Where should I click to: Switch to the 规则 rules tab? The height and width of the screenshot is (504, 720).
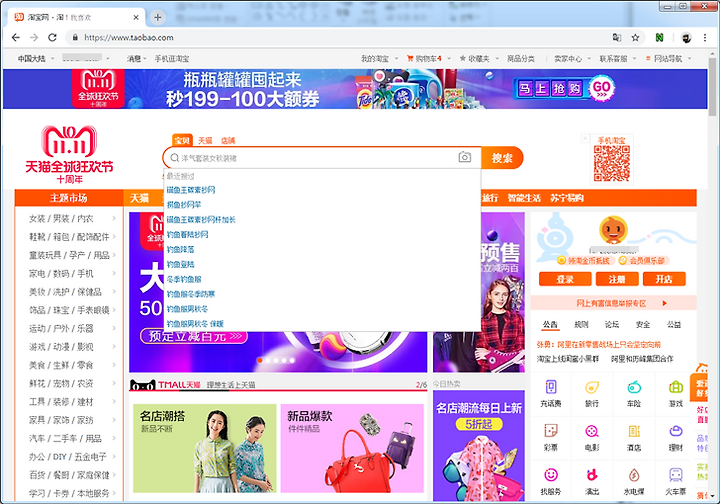point(581,325)
